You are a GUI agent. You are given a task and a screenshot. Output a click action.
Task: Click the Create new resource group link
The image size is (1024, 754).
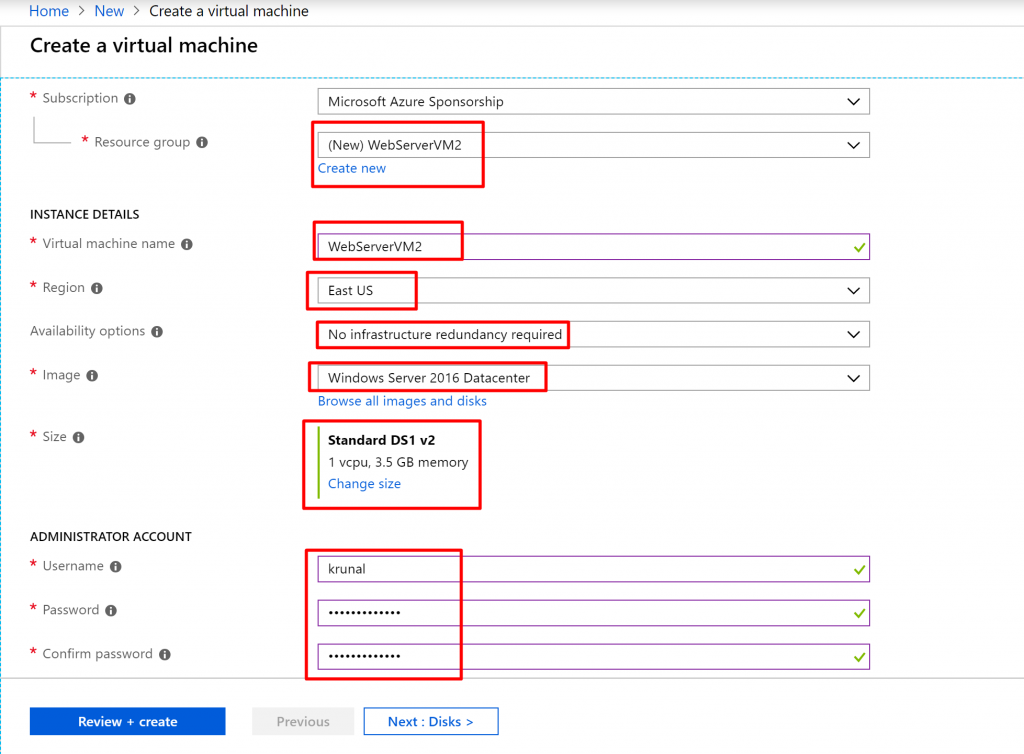[x=351, y=168]
